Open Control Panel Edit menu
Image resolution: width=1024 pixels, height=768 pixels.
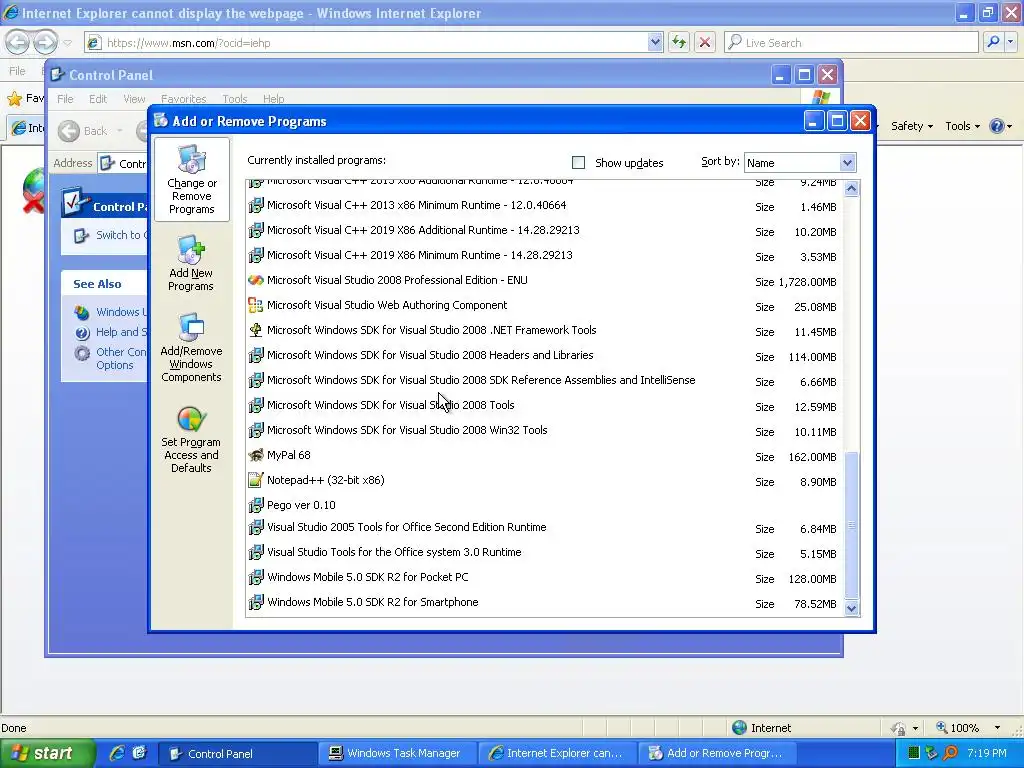(98, 99)
